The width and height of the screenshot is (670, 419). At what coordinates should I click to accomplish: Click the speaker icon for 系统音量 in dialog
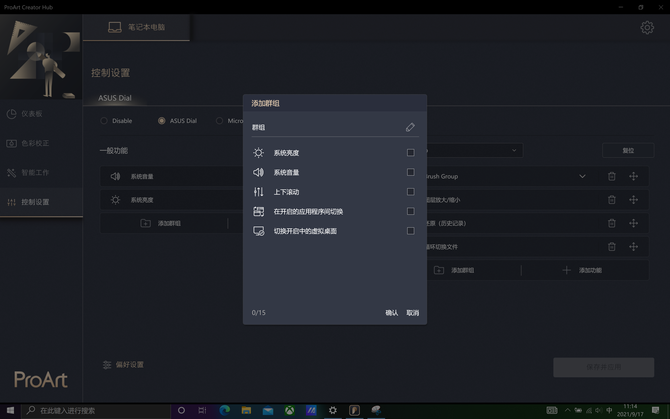(258, 172)
